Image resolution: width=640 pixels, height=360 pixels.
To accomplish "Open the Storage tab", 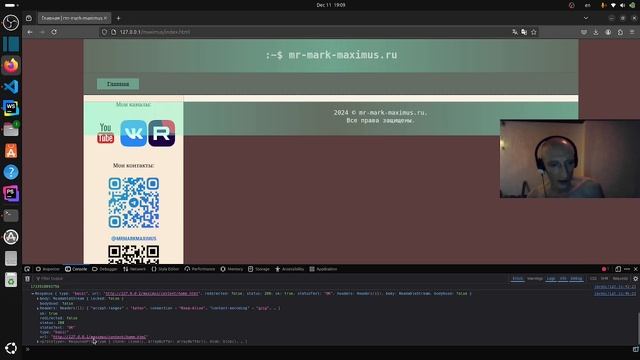I will coord(259,269).
